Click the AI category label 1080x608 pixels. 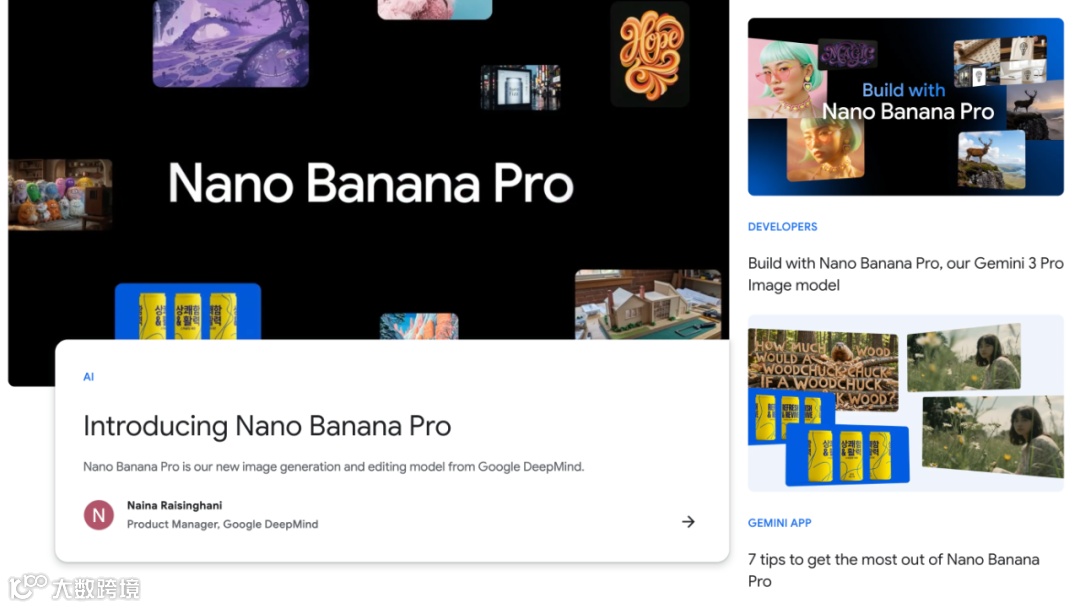tap(88, 377)
